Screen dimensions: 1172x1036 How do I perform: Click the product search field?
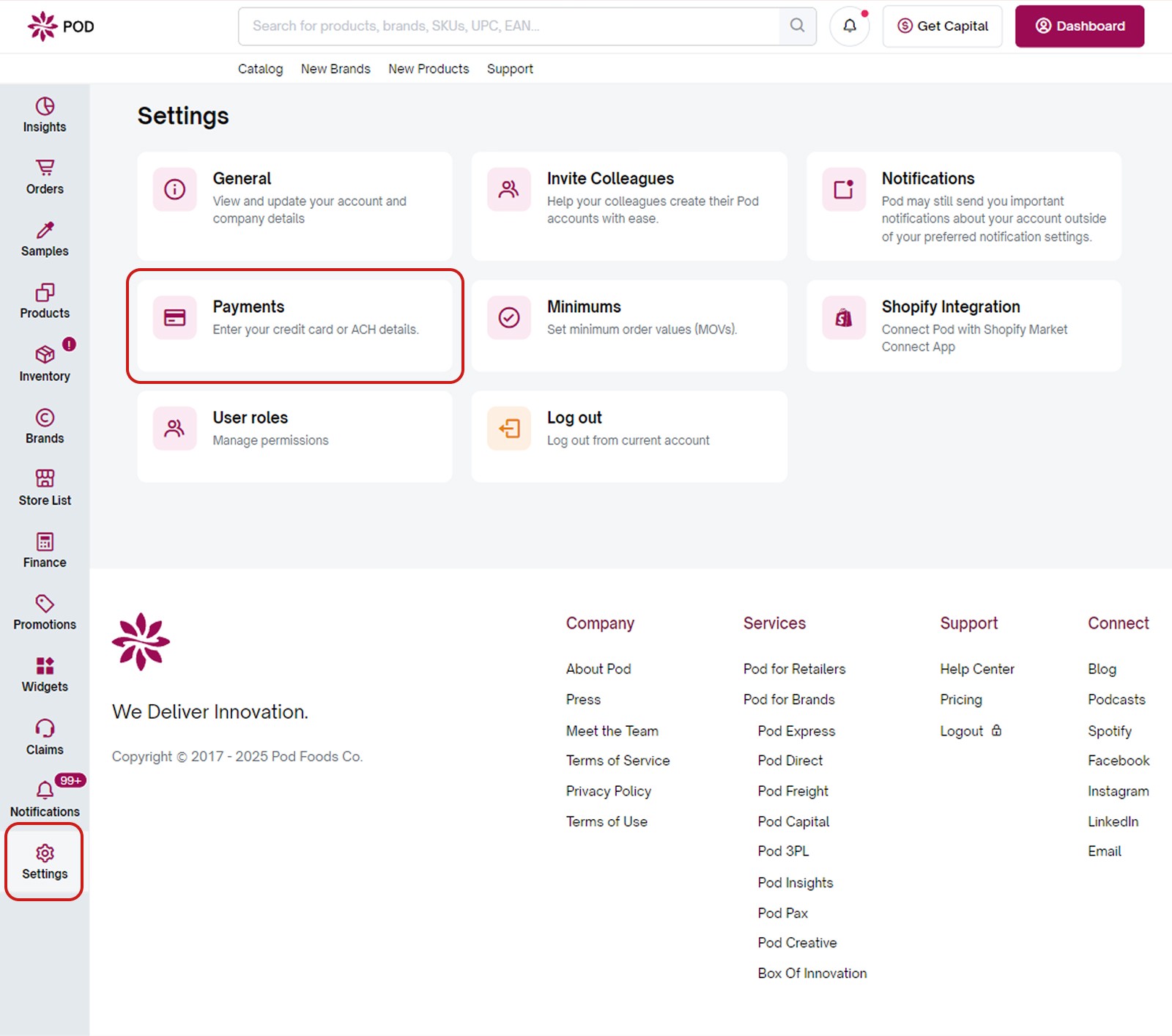click(513, 26)
